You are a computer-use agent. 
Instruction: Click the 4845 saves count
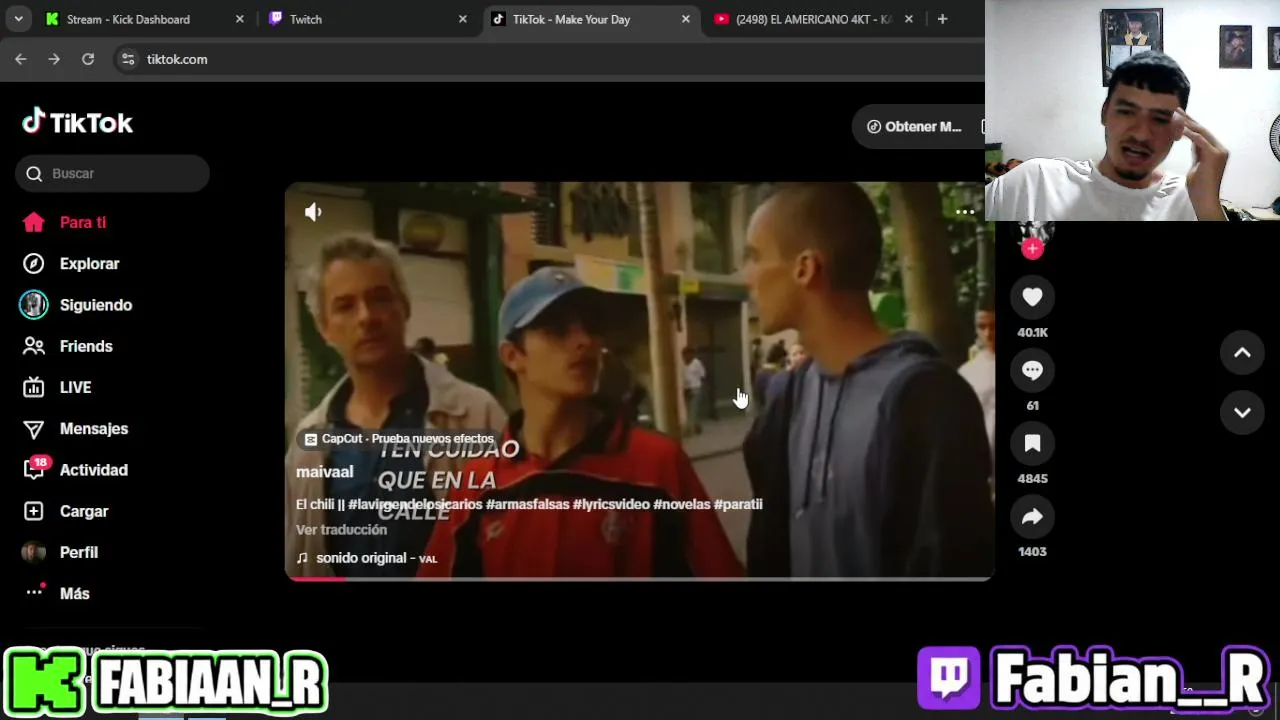click(x=1032, y=478)
